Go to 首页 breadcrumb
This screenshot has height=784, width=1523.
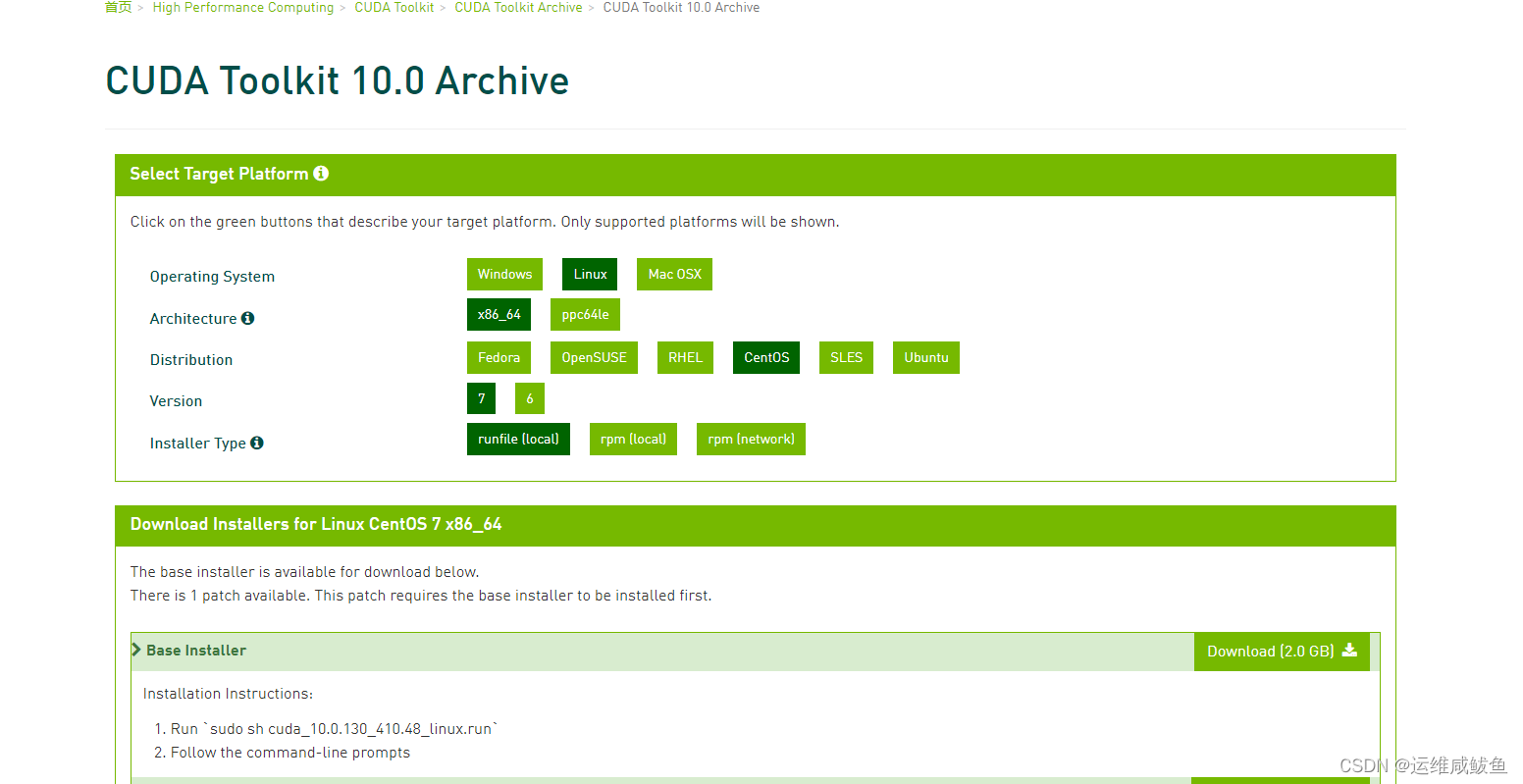[x=118, y=8]
